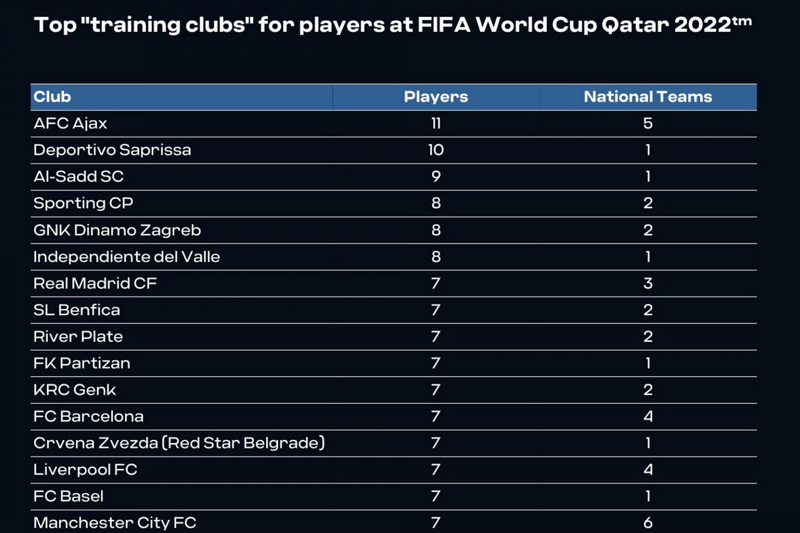The height and width of the screenshot is (533, 800).
Task: Click the "Club" column header
Action: [x=52, y=97]
